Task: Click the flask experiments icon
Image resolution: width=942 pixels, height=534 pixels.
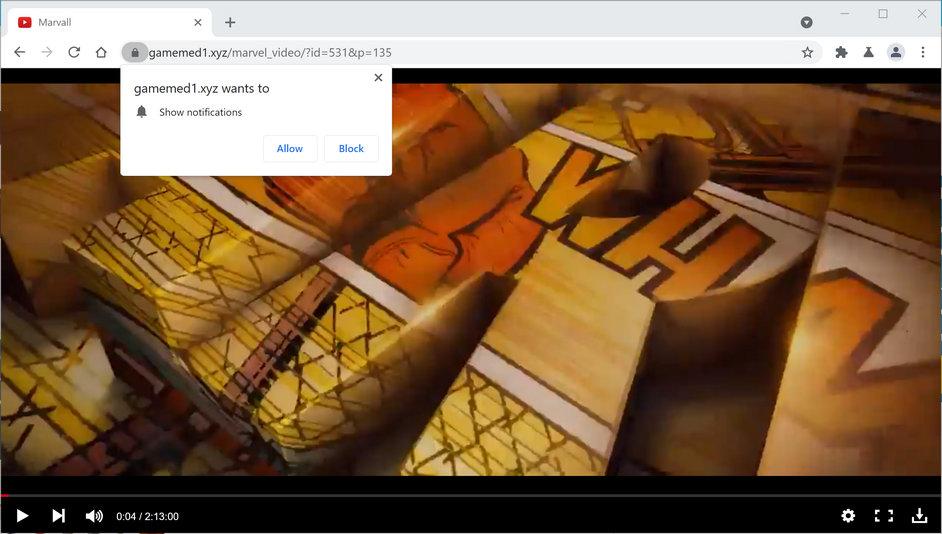Action: (x=868, y=52)
